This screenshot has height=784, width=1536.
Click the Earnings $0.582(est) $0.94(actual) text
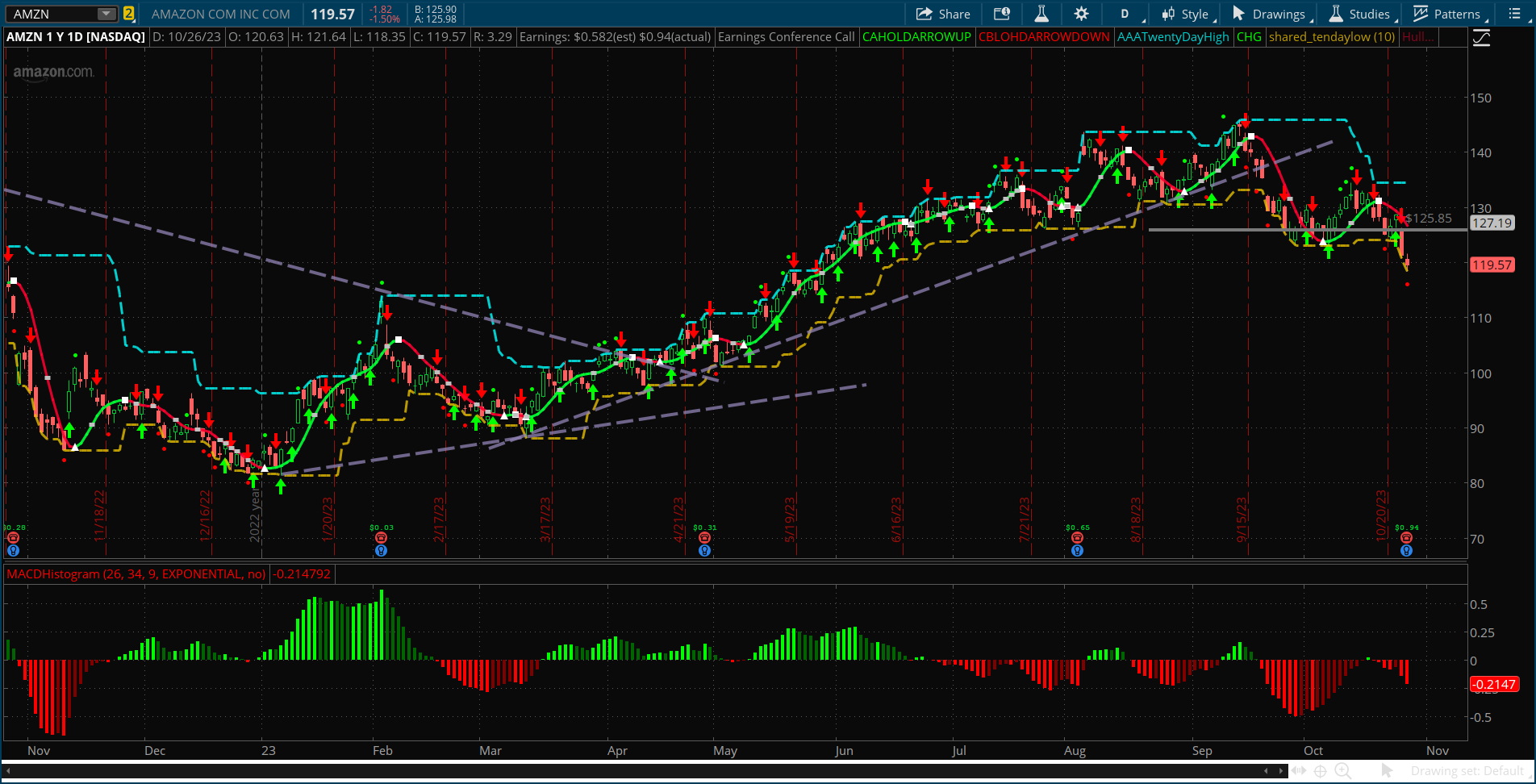pyautogui.click(x=615, y=37)
